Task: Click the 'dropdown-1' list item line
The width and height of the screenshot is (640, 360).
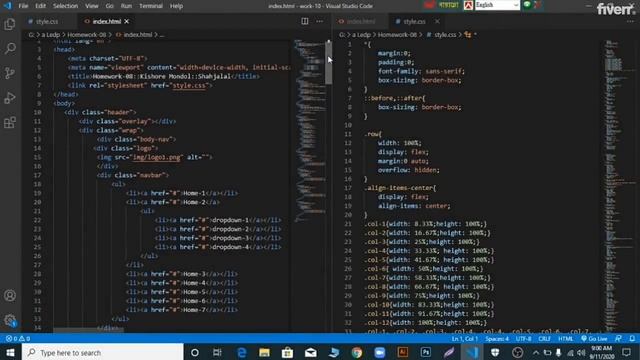Action: click(x=218, y=220)
